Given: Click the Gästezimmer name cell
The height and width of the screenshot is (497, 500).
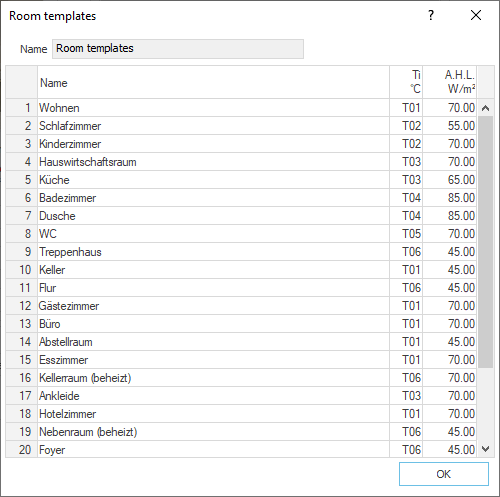Looking at the screenshot, I should pos(213,306).
